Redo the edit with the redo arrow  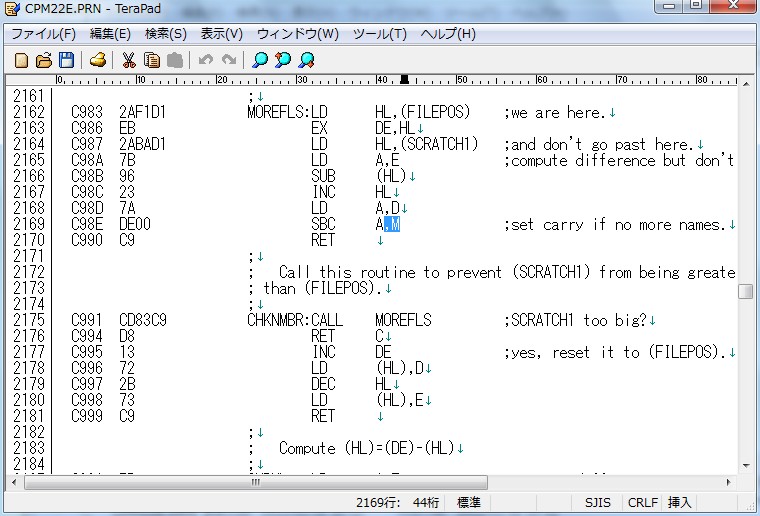coord(229,60)
